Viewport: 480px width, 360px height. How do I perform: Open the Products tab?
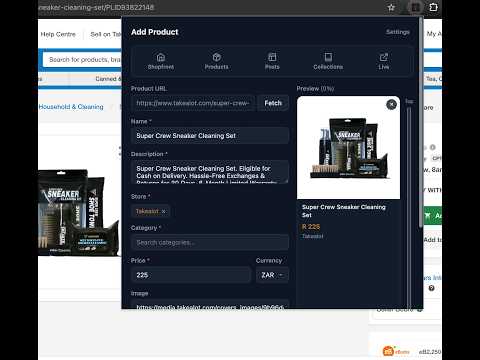click(x=217, y=62)
